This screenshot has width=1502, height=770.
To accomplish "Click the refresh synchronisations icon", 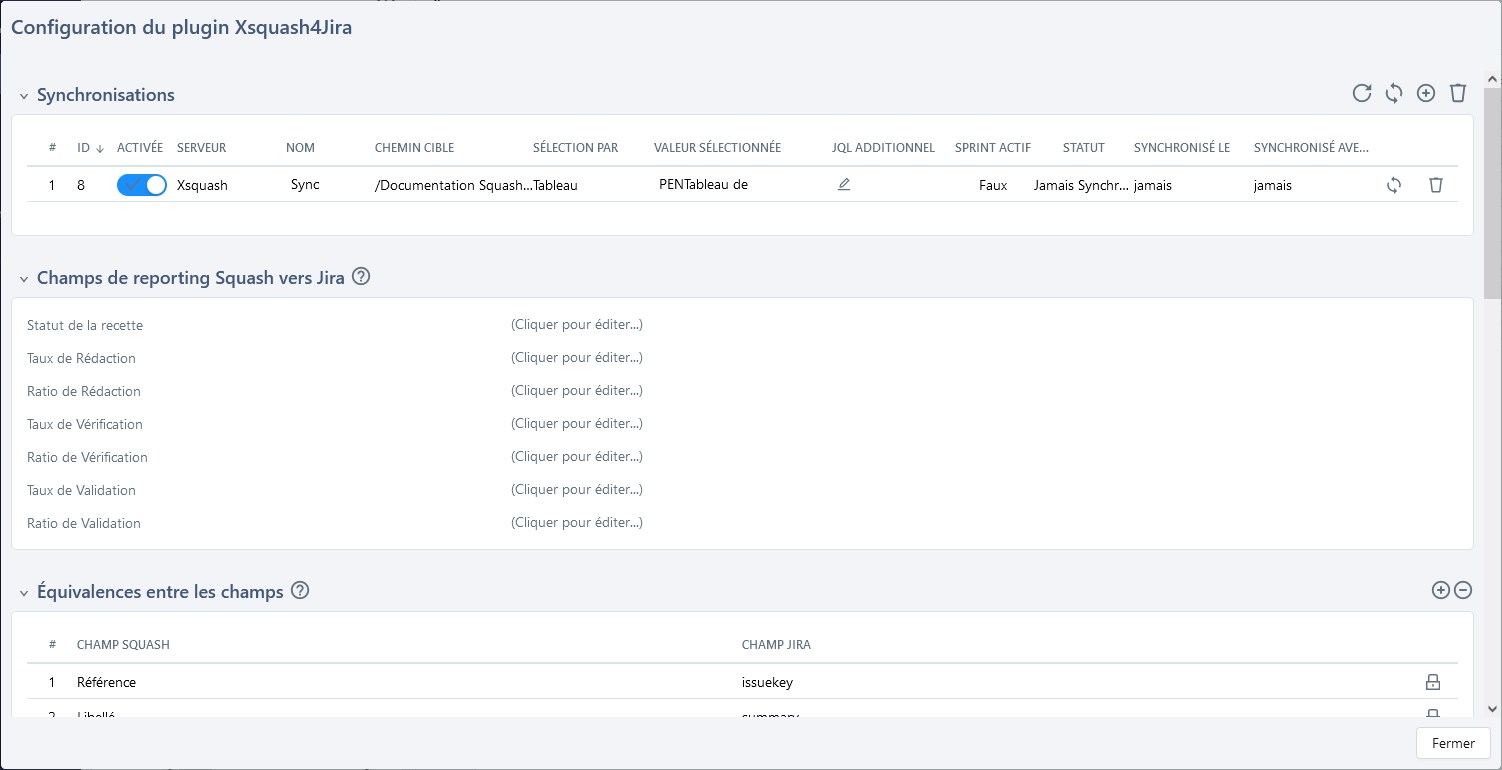I will pos(1362,93).
